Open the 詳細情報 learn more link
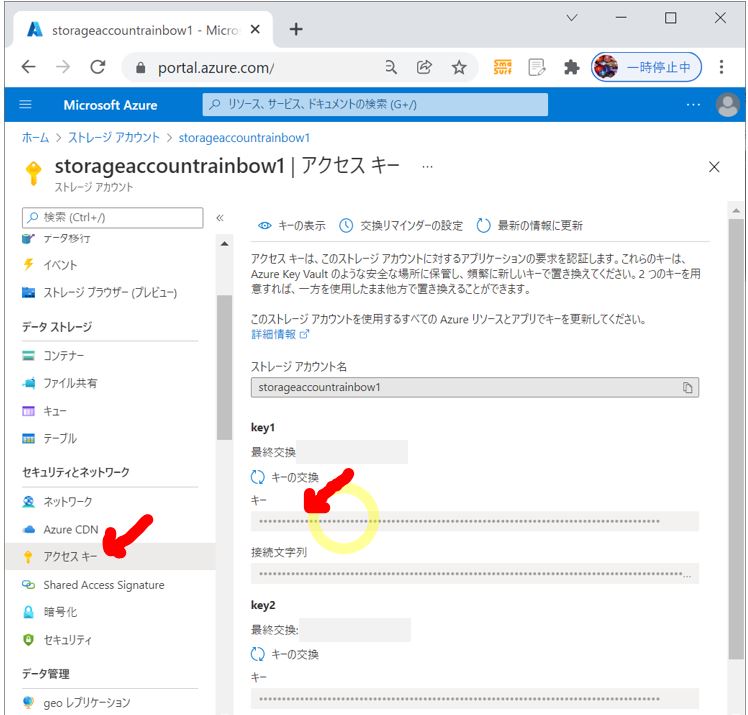The image size is (748, 715). 280,334
